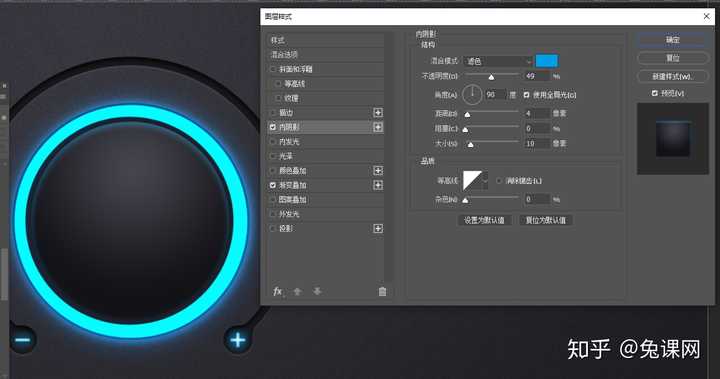Viewport: 720px width, 379px height.
Task: Close the Layer Style dialog with X
Action: [706, 16]
